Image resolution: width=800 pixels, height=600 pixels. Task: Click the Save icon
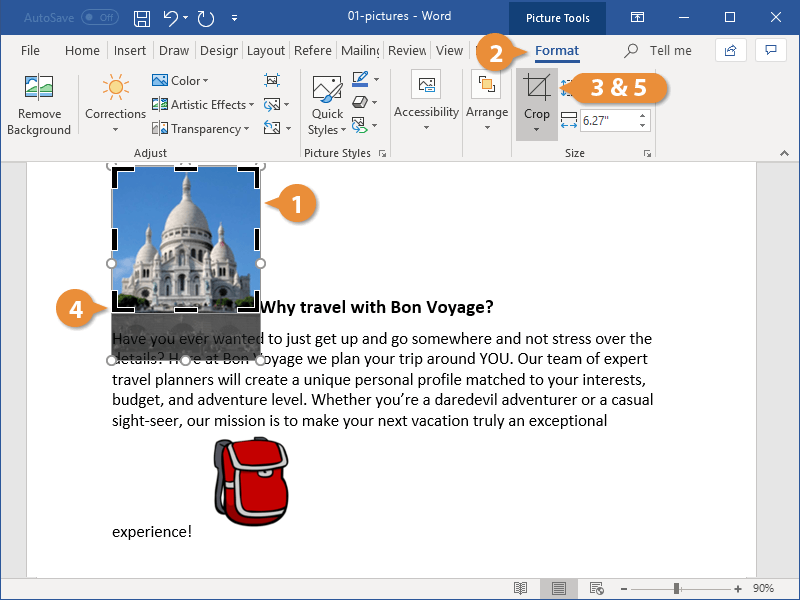point(140,18)
